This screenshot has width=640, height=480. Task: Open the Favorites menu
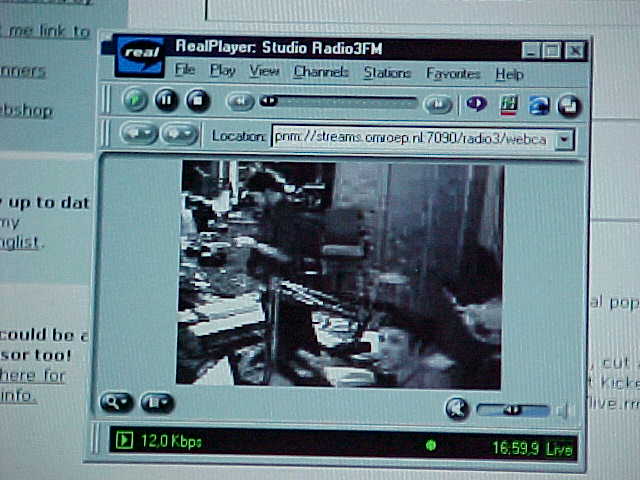(453, 74)
